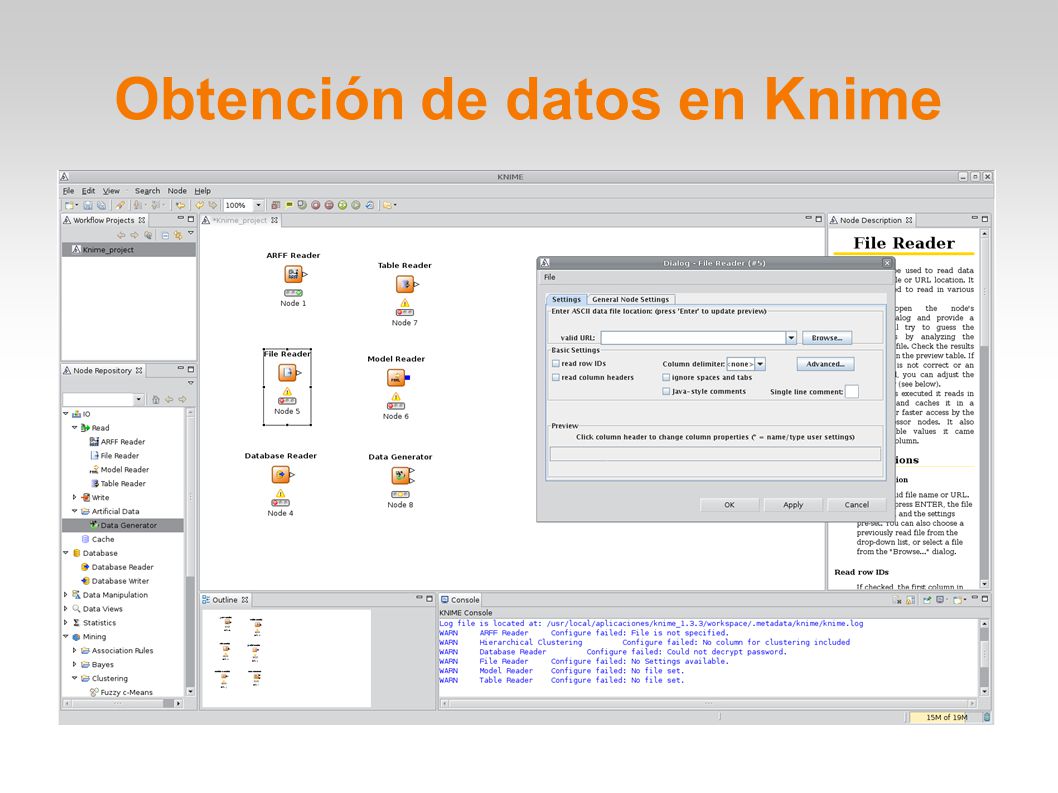Click the Node Repository vertical scrollbar

pos(190,552)
